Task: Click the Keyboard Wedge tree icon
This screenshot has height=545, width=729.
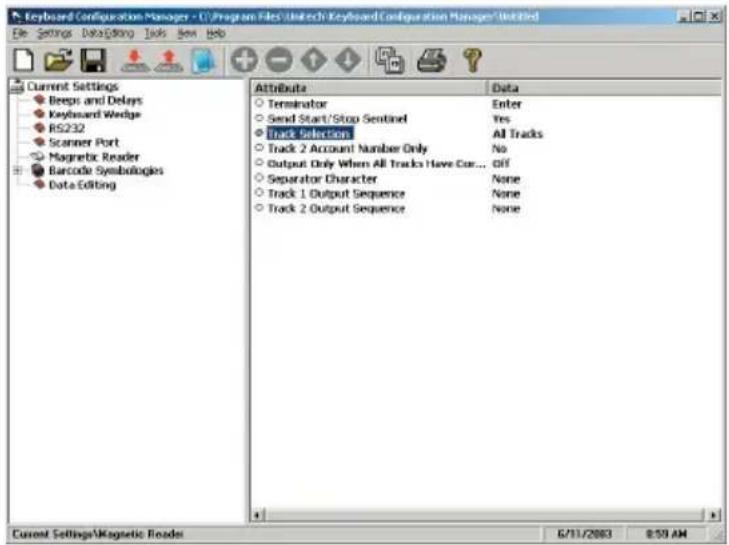Action: (40, 113)
